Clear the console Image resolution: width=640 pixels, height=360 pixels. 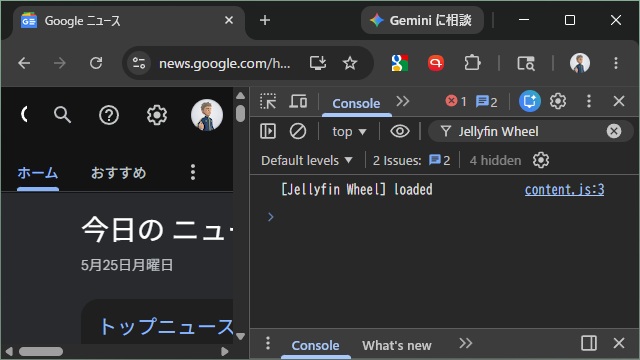click(x=298, y=131)
